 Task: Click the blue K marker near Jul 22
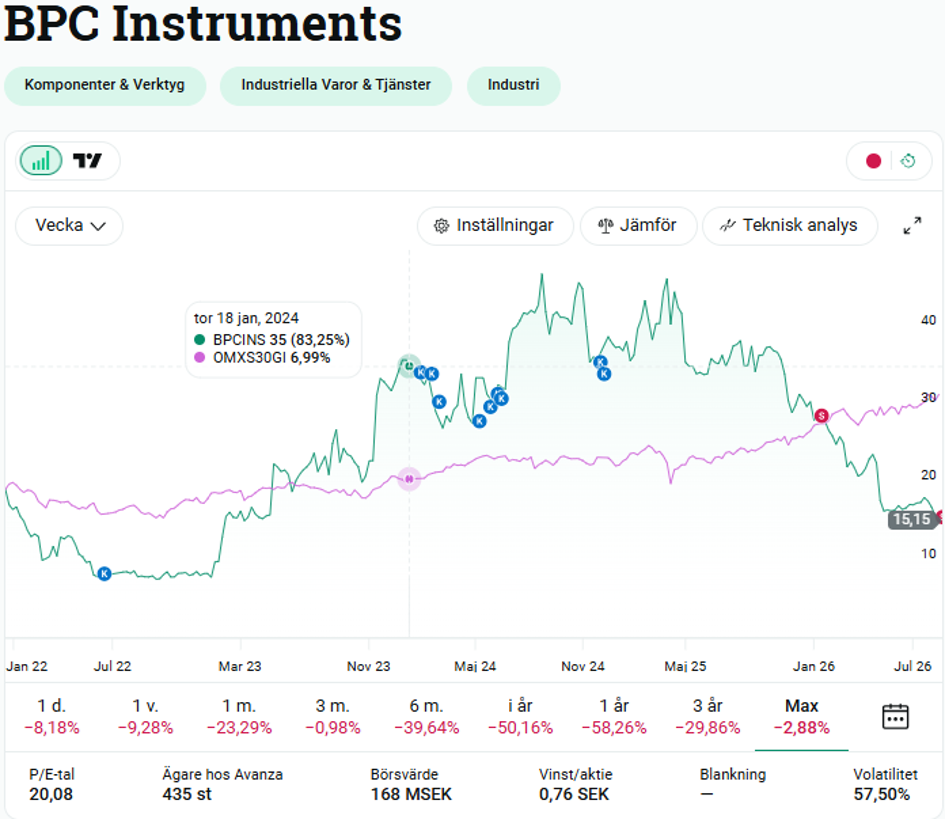104,574
